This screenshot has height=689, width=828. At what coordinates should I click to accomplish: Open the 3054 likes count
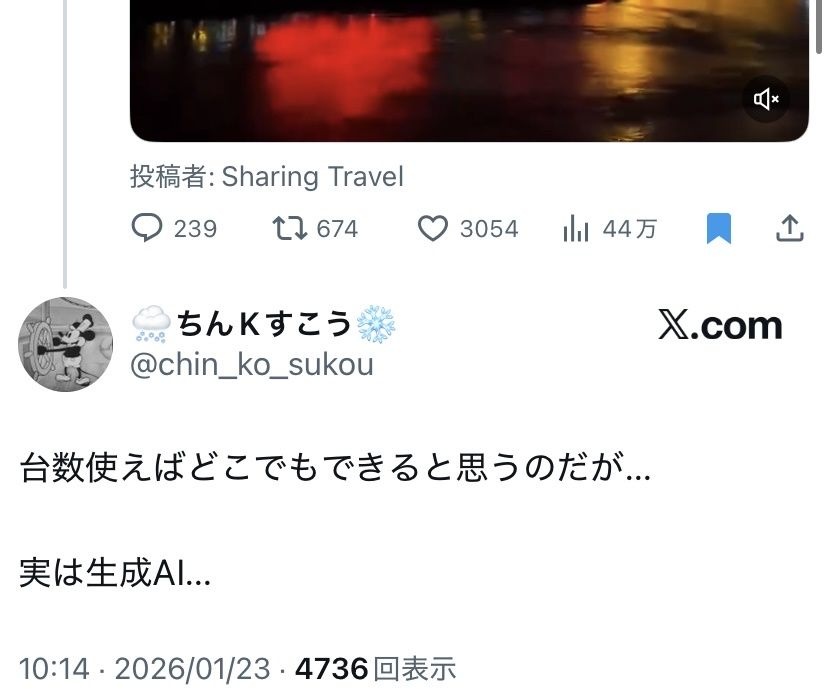tap(490, 229)
